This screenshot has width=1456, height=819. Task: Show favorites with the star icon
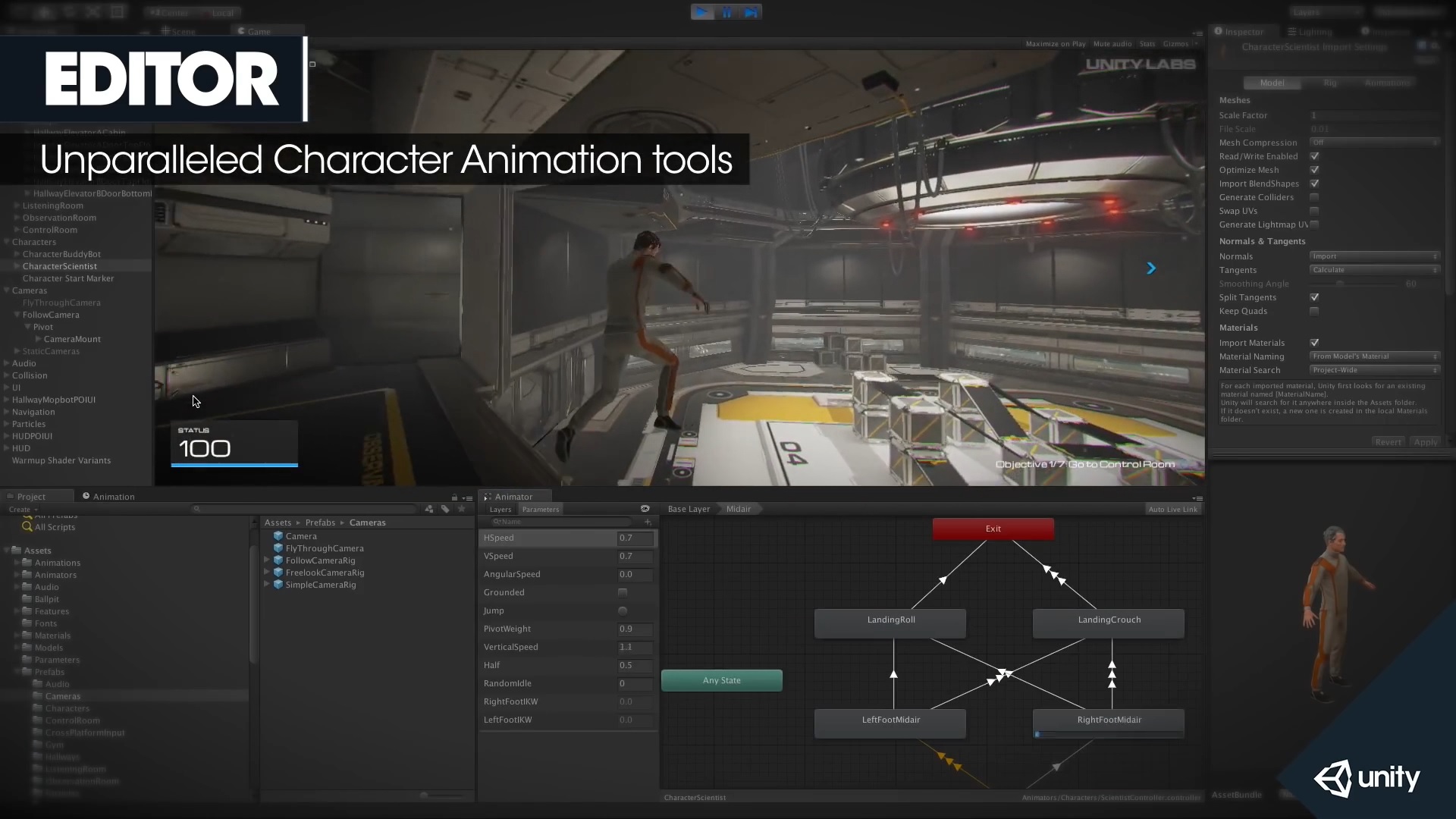(x=461, y=509)
